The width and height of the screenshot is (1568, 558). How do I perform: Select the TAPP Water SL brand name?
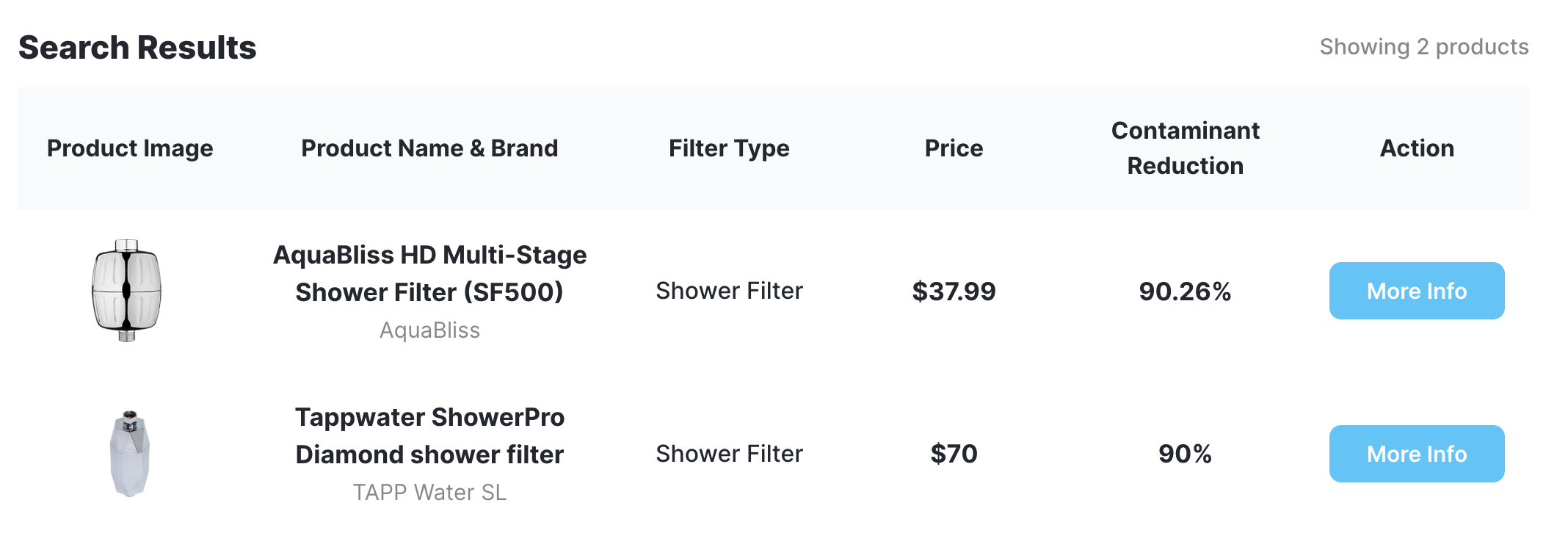tap(429, 493)
